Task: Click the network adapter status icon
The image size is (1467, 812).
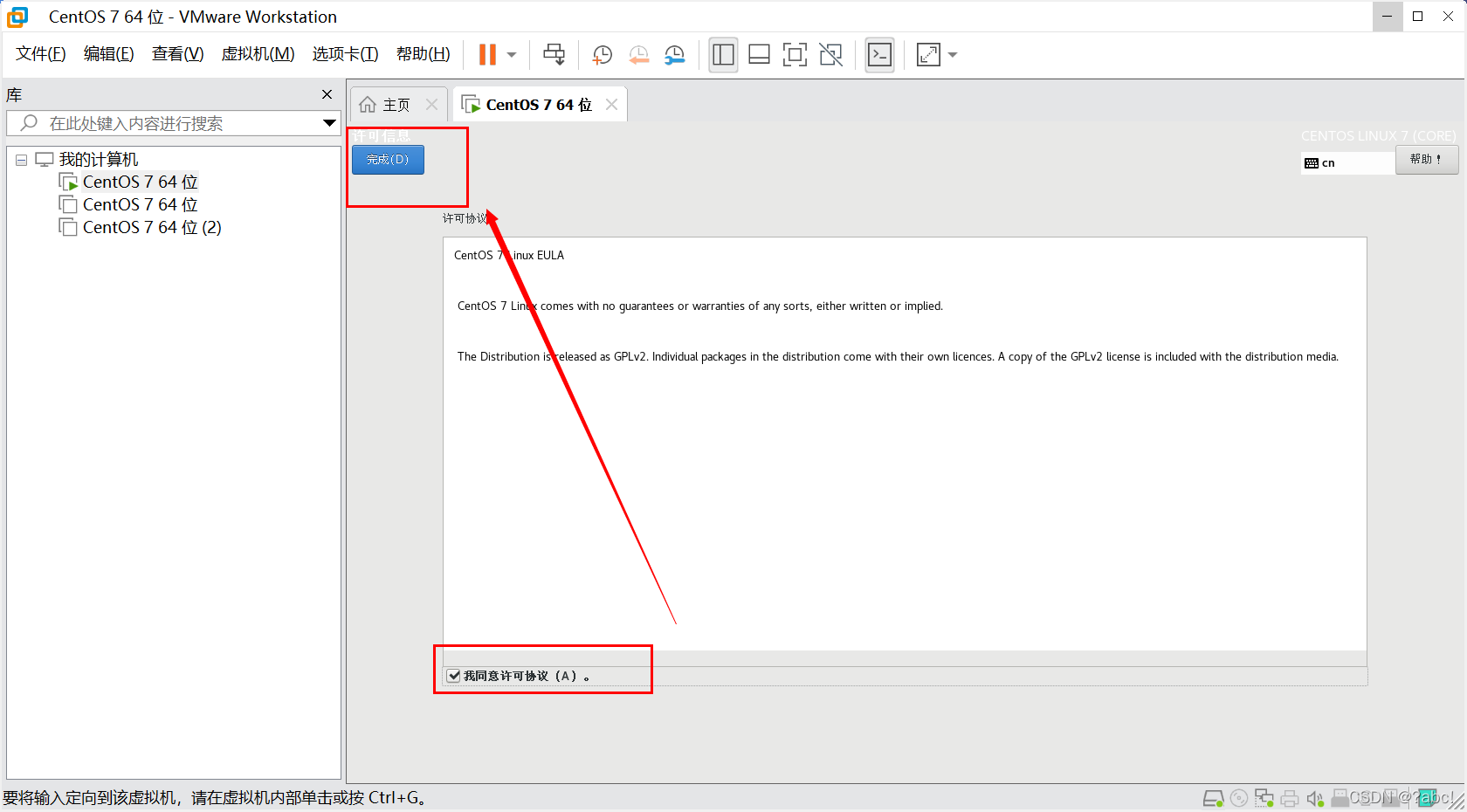Action: coord(1264,798)
